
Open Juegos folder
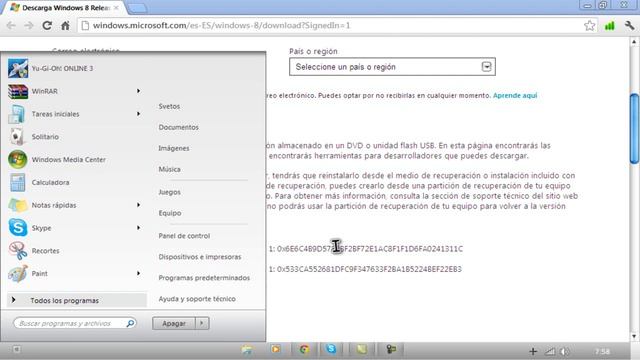pyautogui.click(x=169, y=192)
